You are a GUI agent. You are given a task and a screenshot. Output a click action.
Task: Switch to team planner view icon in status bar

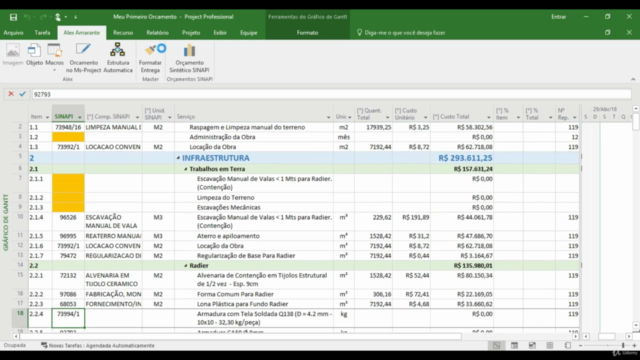[x=532, y=345]
